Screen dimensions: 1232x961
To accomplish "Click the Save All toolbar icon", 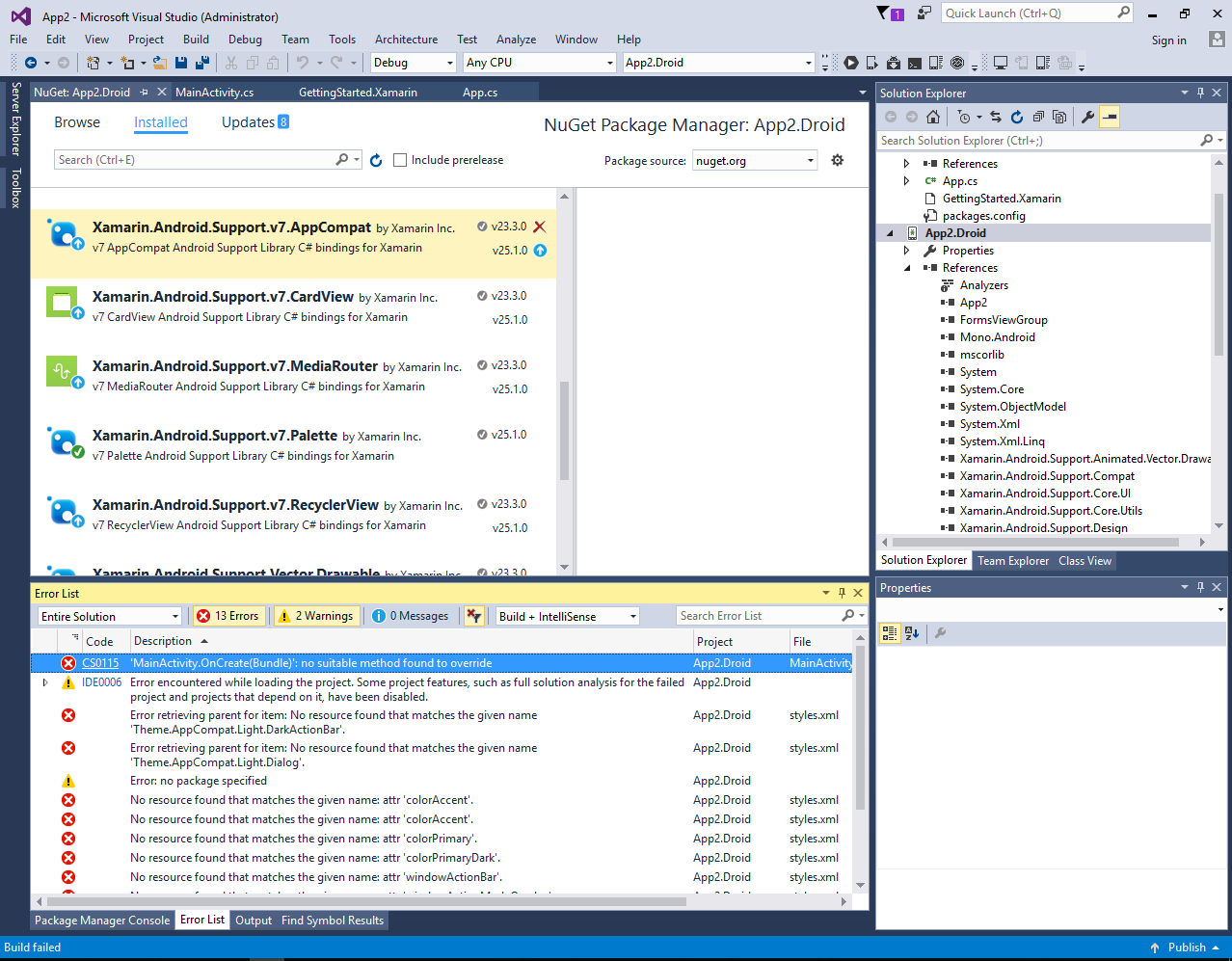I will (202, 63).
